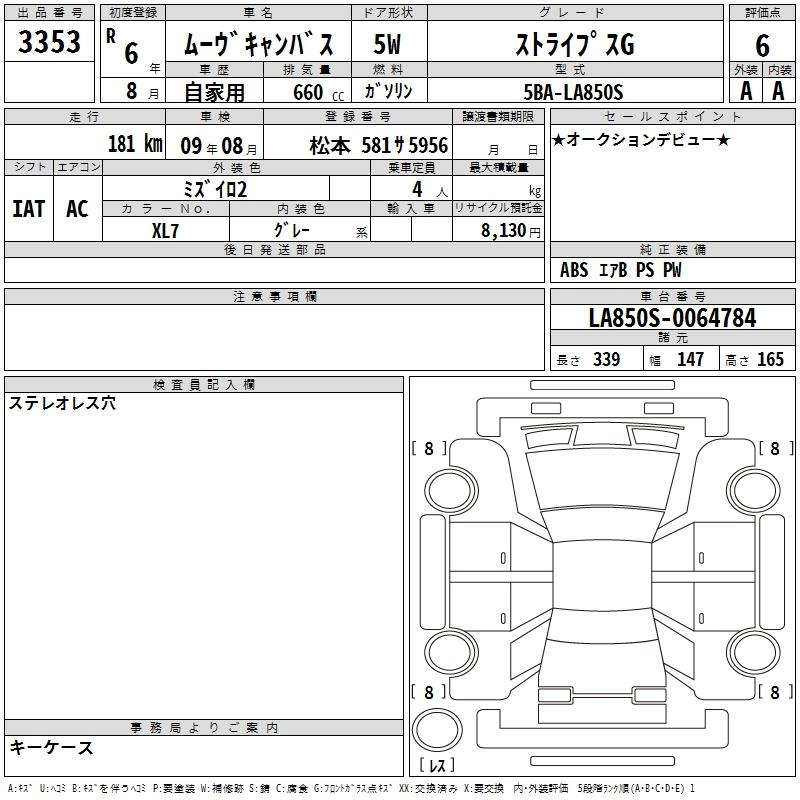Select the interior grade A under 内装
The height and width of the screenshot is (800, 800).
[x=778, y=90]
